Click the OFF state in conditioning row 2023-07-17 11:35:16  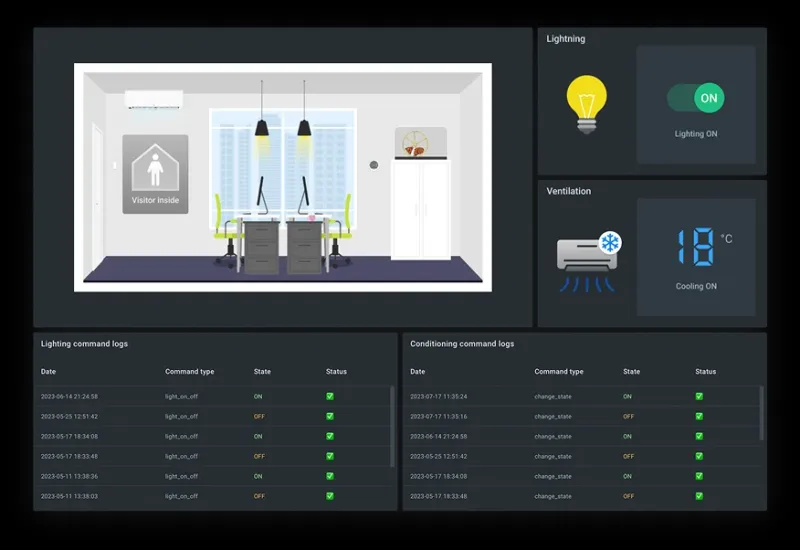(629, 416)
